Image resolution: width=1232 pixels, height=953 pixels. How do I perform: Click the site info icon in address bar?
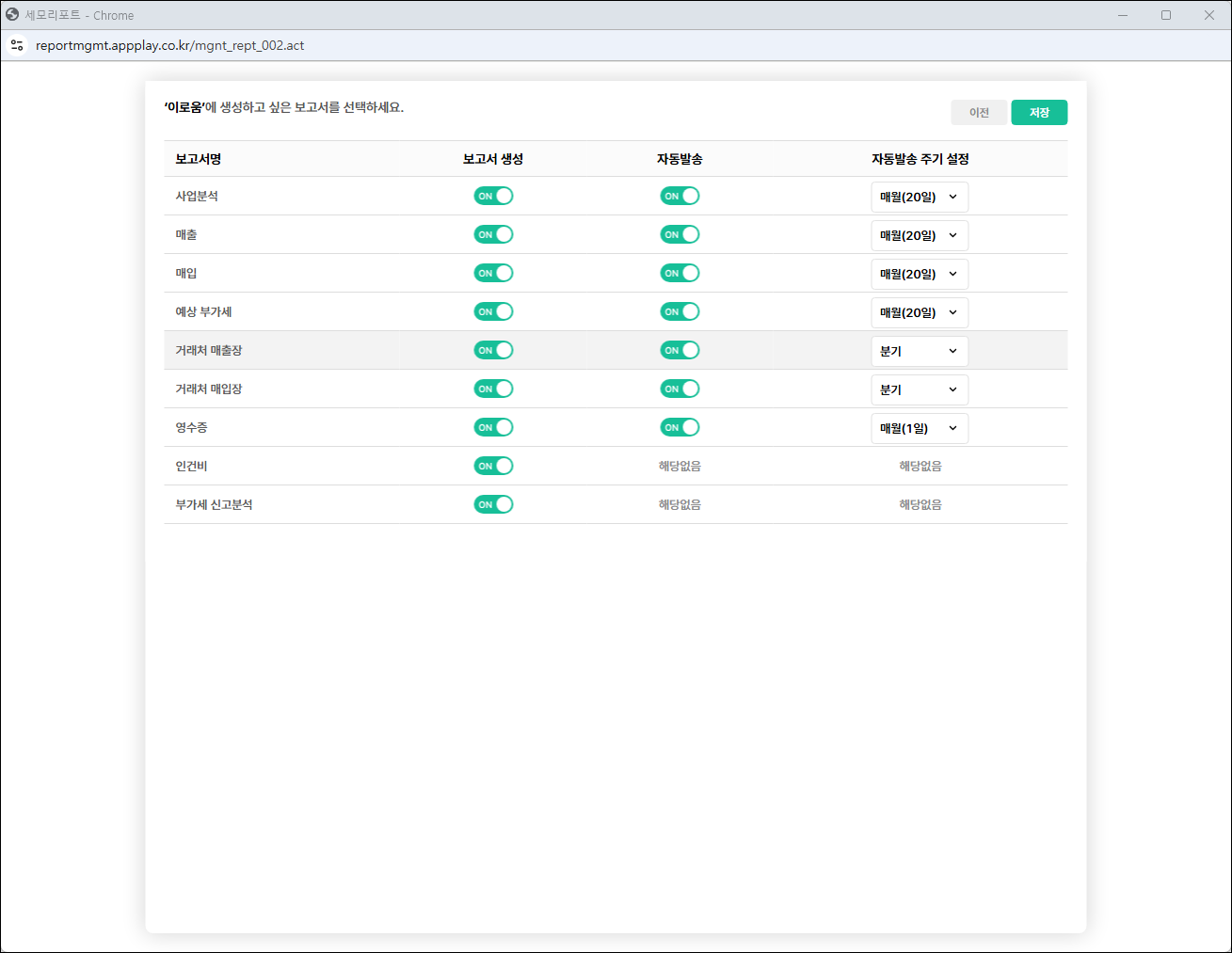(x=17, y=45)
